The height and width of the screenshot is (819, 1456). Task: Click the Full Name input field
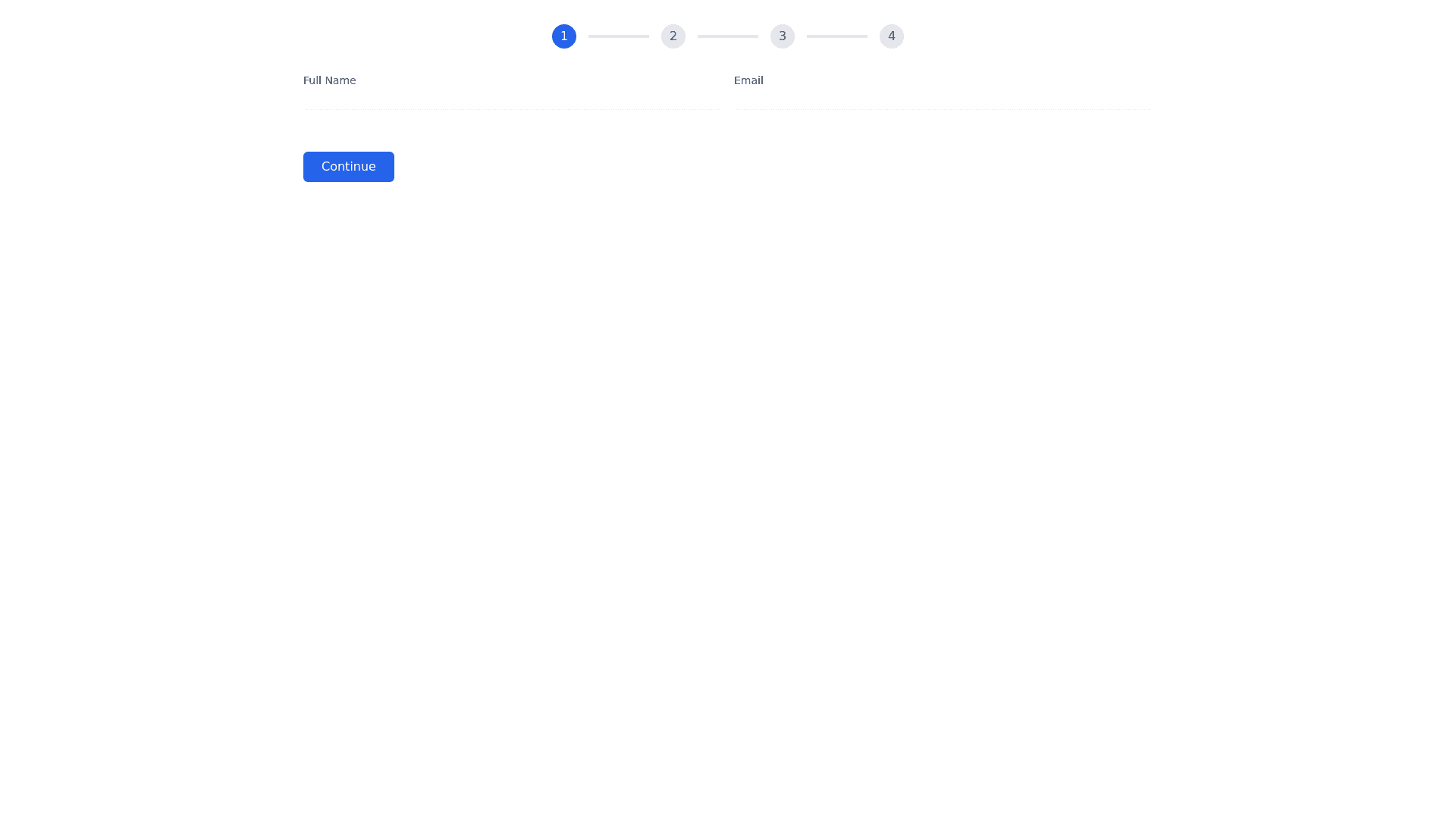[x=513, y=101]
